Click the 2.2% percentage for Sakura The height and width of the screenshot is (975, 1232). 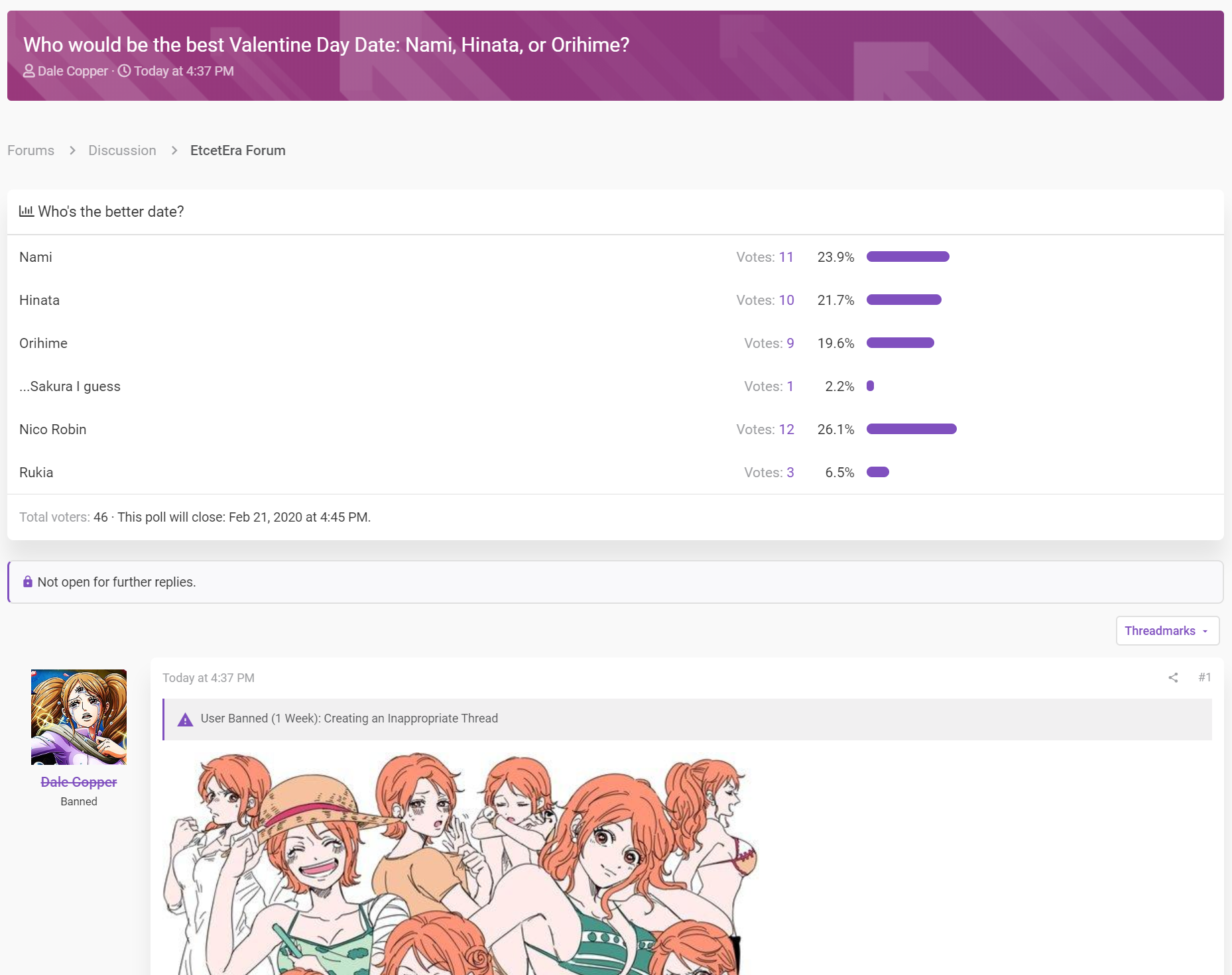(x=840, y=386)
